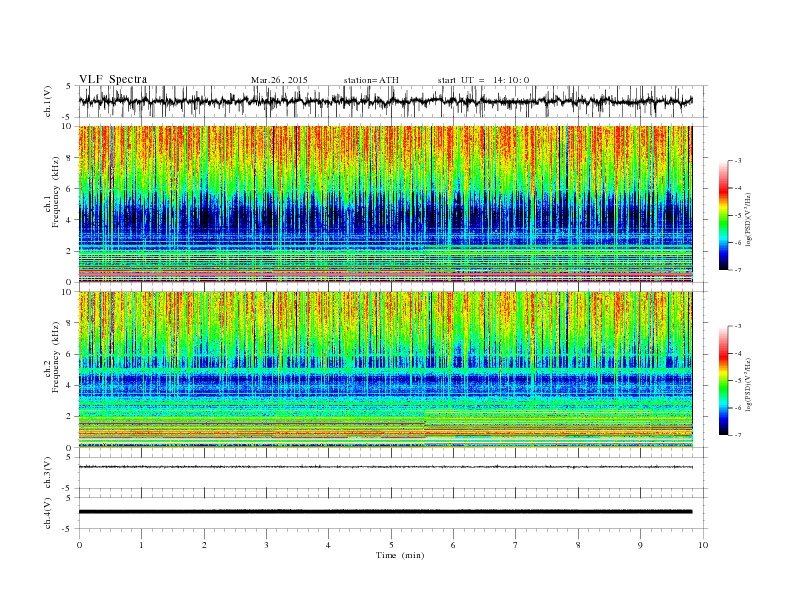792x612 pixels.
Task: Click the time axis tick label '10'
Action: (x=703, y=545)
